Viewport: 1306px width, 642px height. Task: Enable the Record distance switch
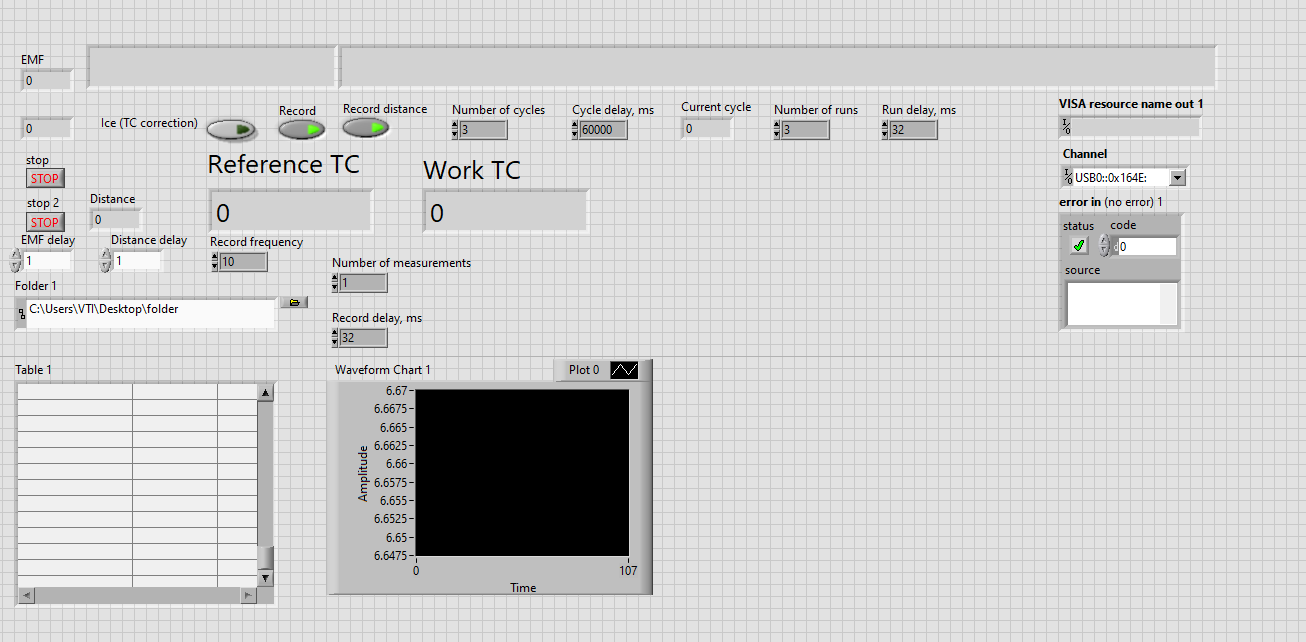point(366,128)
